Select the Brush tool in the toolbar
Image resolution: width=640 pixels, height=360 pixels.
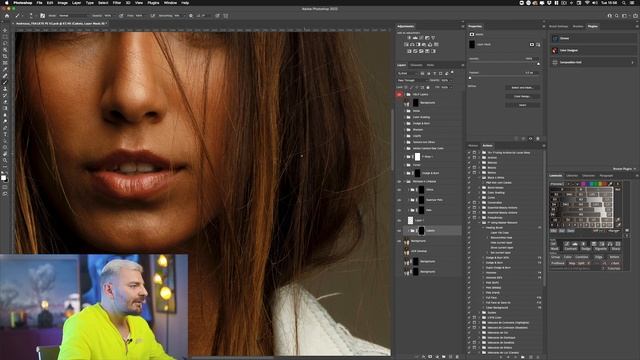click(x=5, y=82)
